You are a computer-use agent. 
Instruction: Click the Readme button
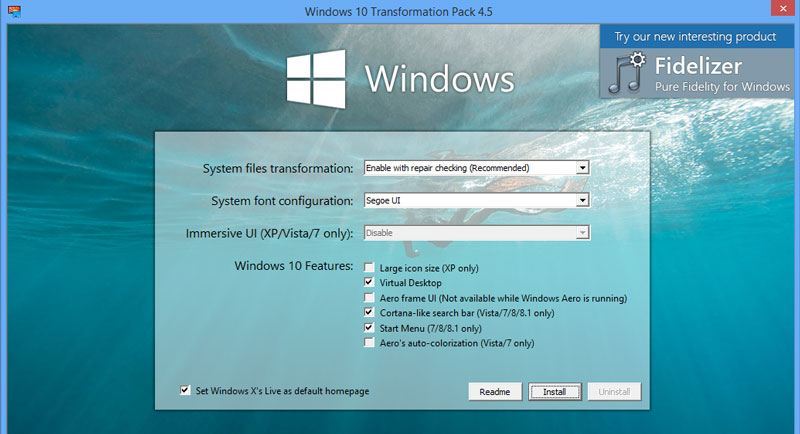click(495, 392)
